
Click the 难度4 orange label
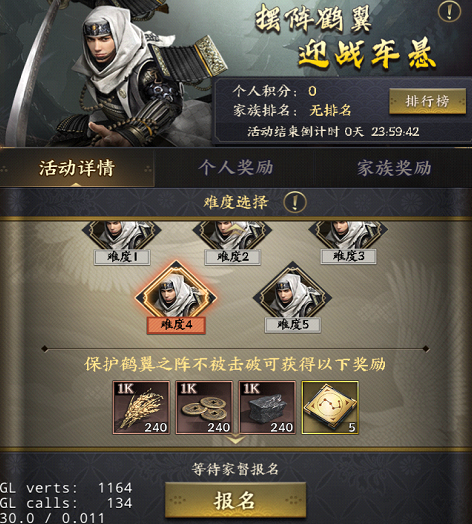(176, 325)
